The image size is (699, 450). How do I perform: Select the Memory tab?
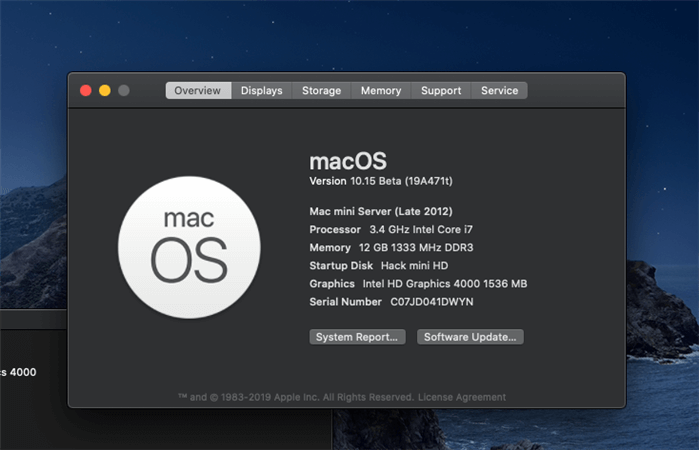pos(381,91)
